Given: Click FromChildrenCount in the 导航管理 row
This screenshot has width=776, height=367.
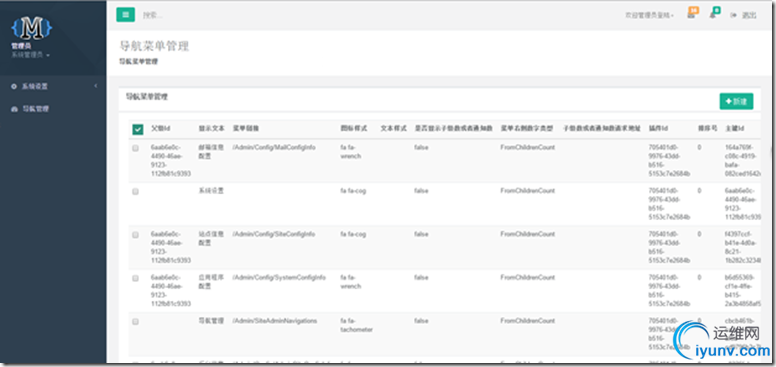Looking at the screenshot, I should (x=528, y=321).
